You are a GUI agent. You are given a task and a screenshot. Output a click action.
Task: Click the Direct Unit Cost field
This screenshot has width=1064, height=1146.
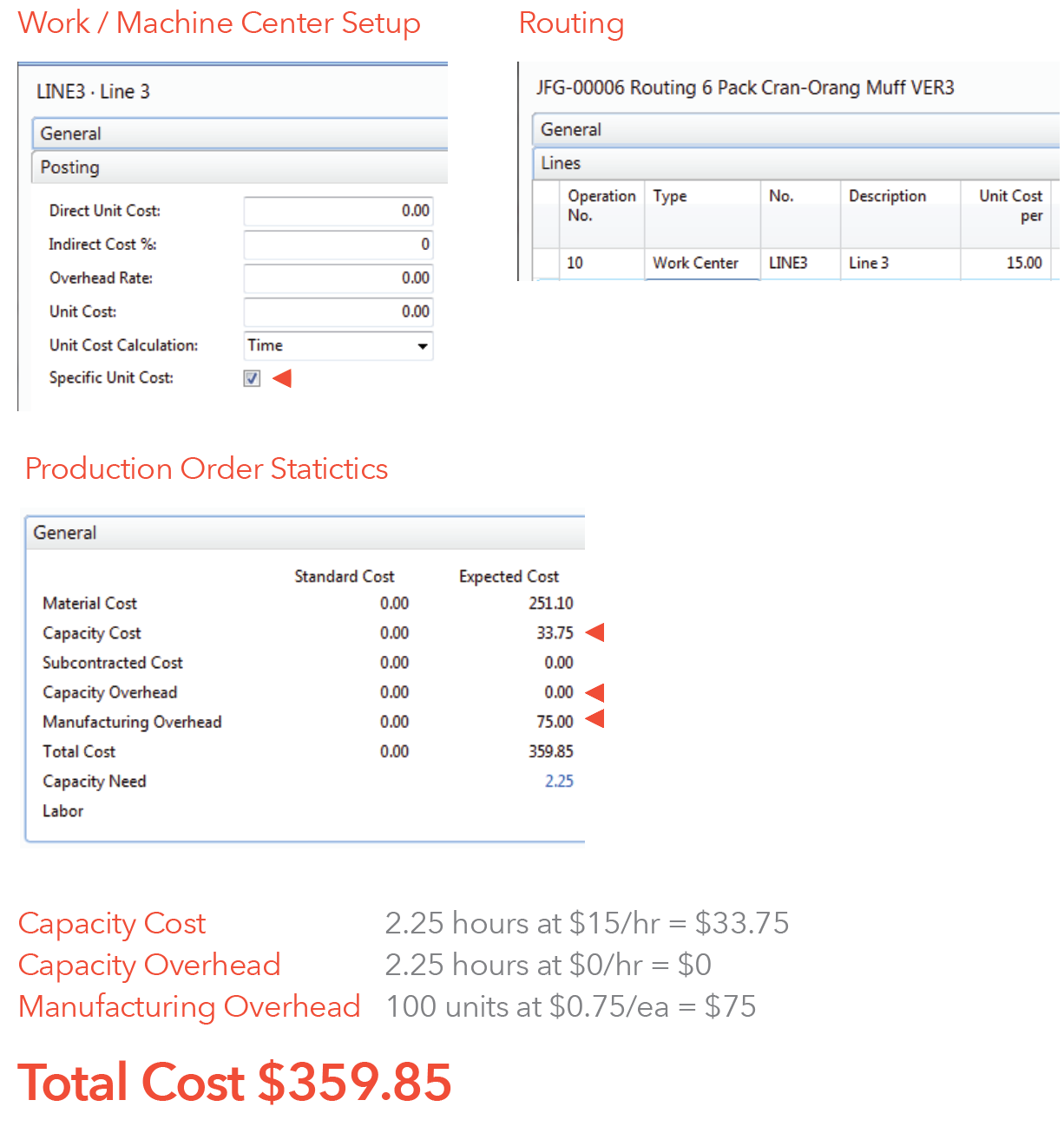pos(338,211)
